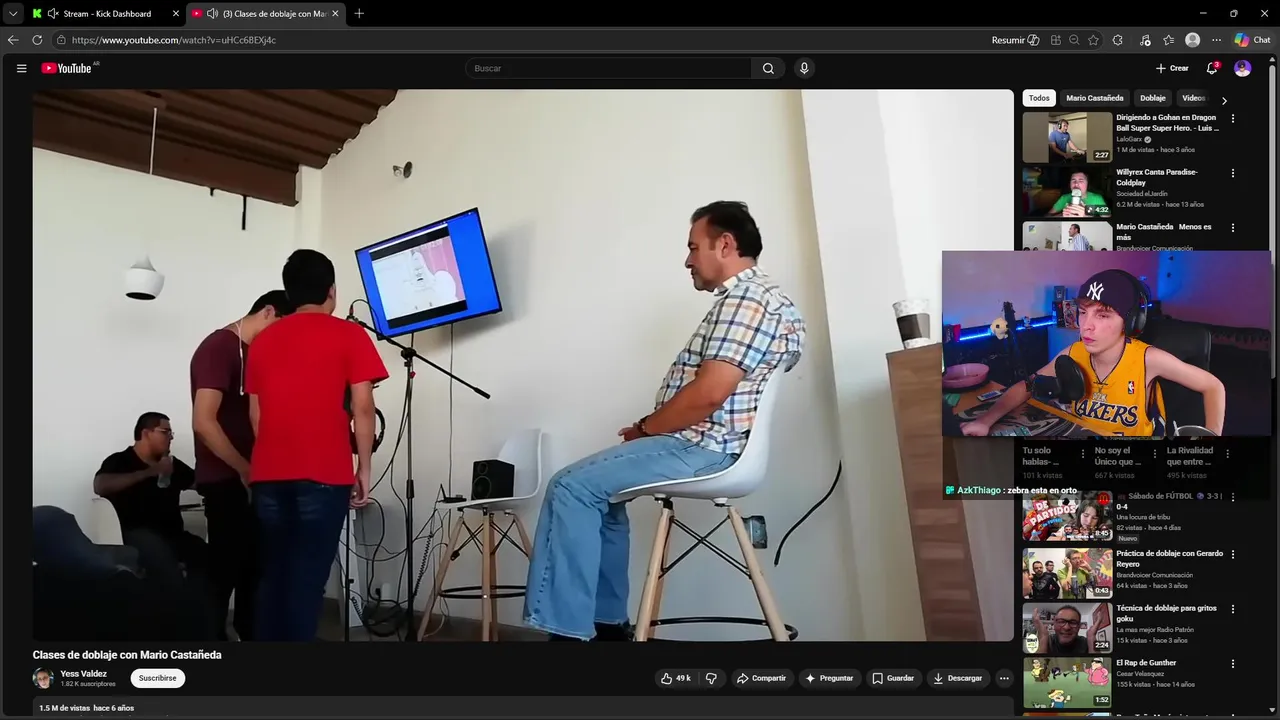Open options for El Rap de Gunther
The width and height of the screenshot is (1280, 720).
1232,663
